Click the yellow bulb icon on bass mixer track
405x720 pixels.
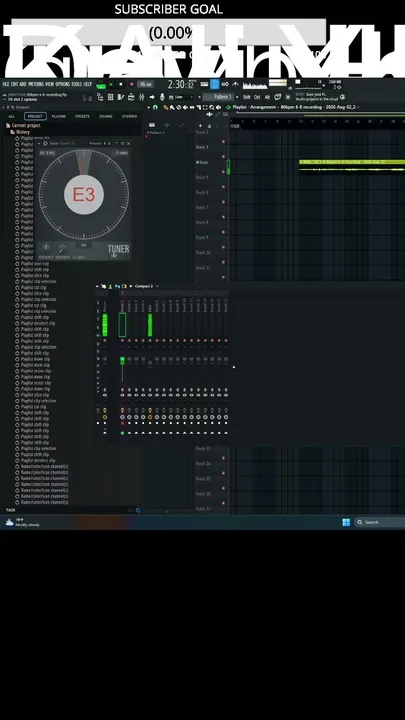(x=150, y=410)
